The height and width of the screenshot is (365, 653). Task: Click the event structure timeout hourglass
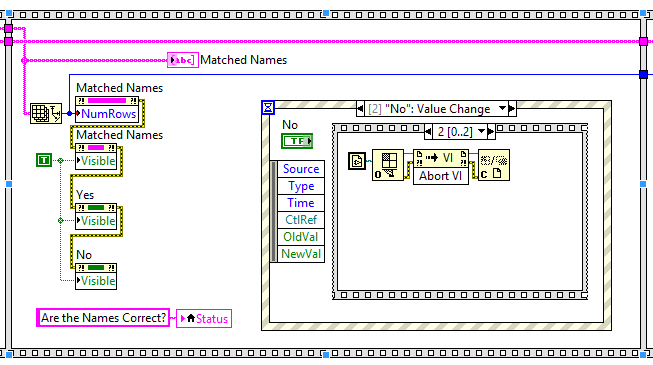(x=268, y=108)
